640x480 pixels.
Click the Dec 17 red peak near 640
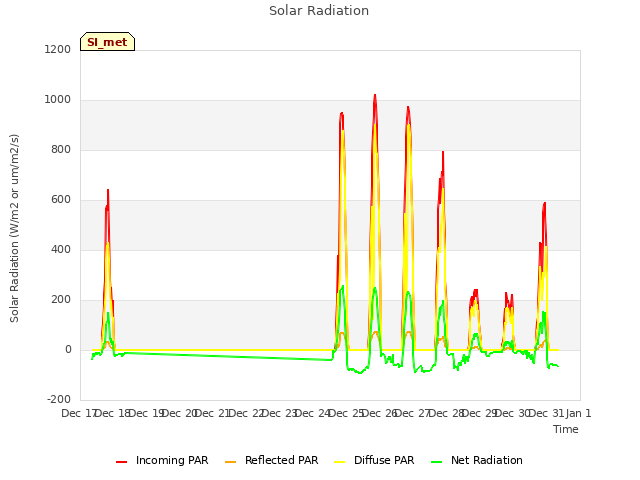point(108,190)
